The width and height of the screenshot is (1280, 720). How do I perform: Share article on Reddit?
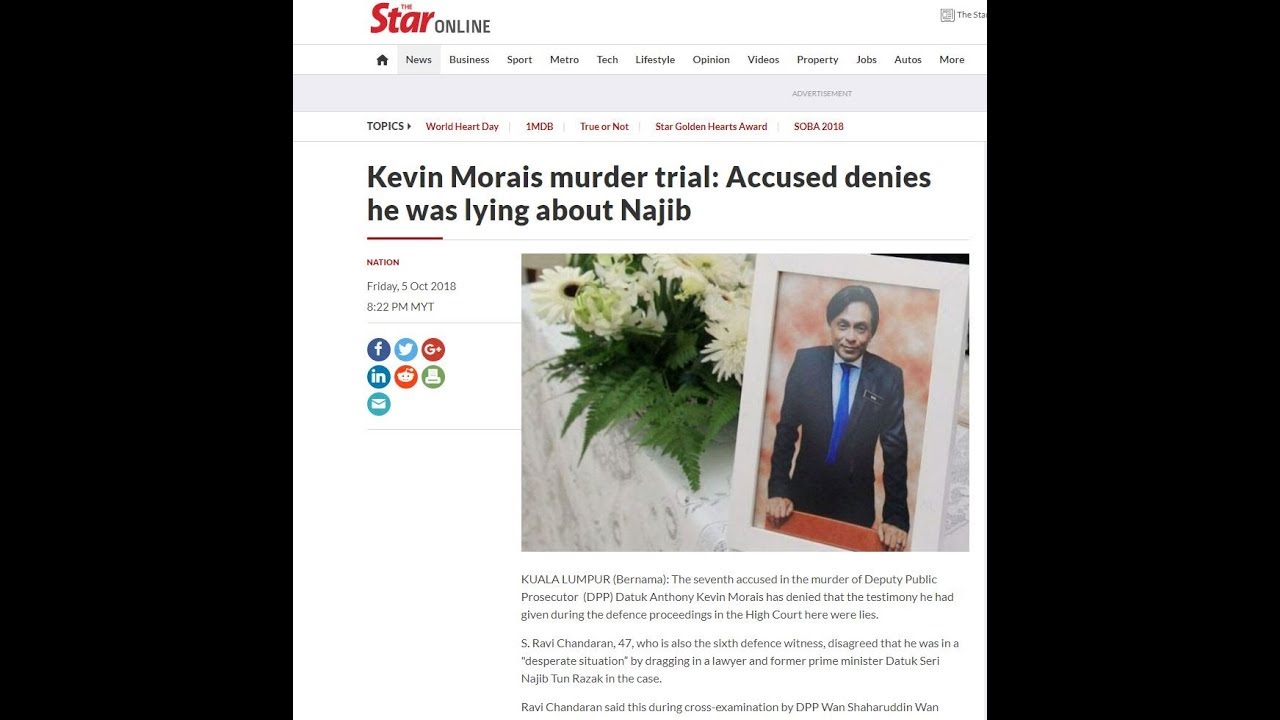(x=406, y=377)
